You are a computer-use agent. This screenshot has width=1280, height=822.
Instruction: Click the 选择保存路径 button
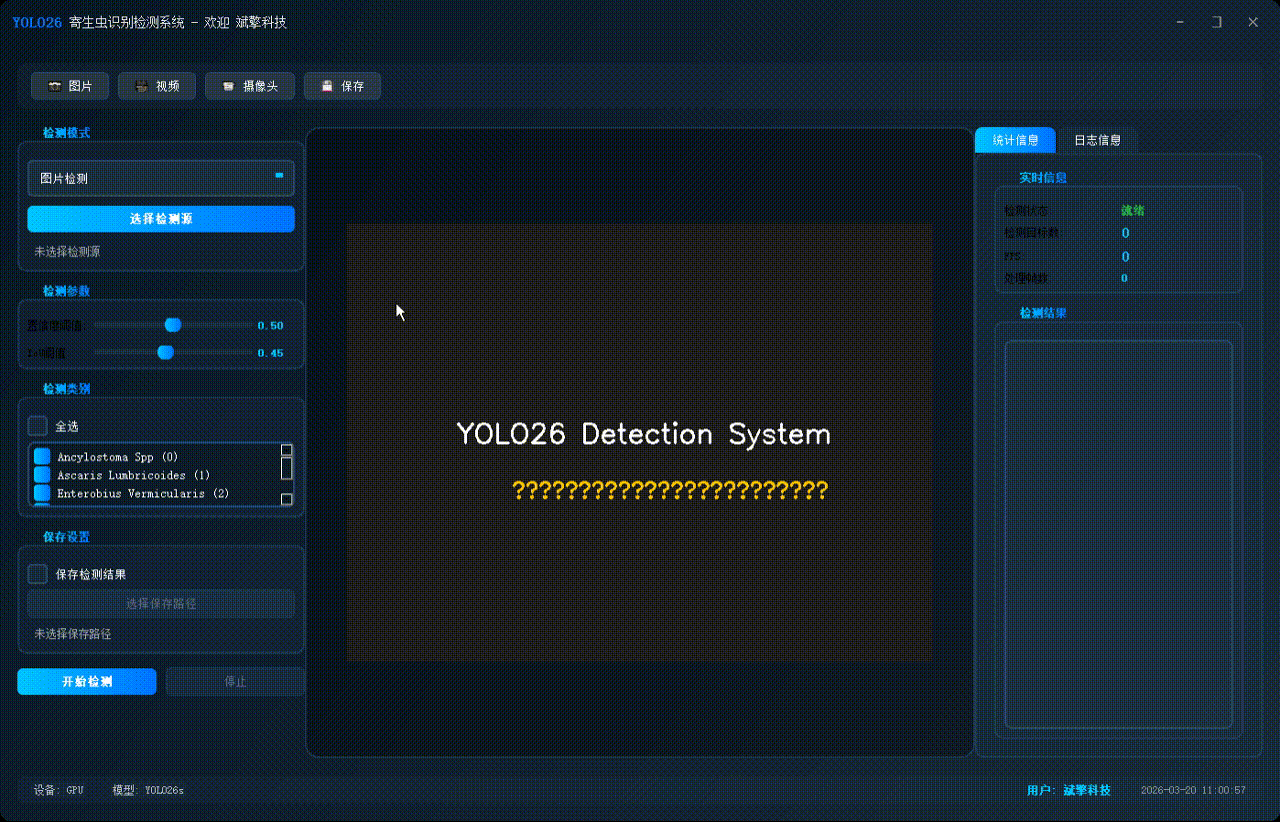click(161, 603)
